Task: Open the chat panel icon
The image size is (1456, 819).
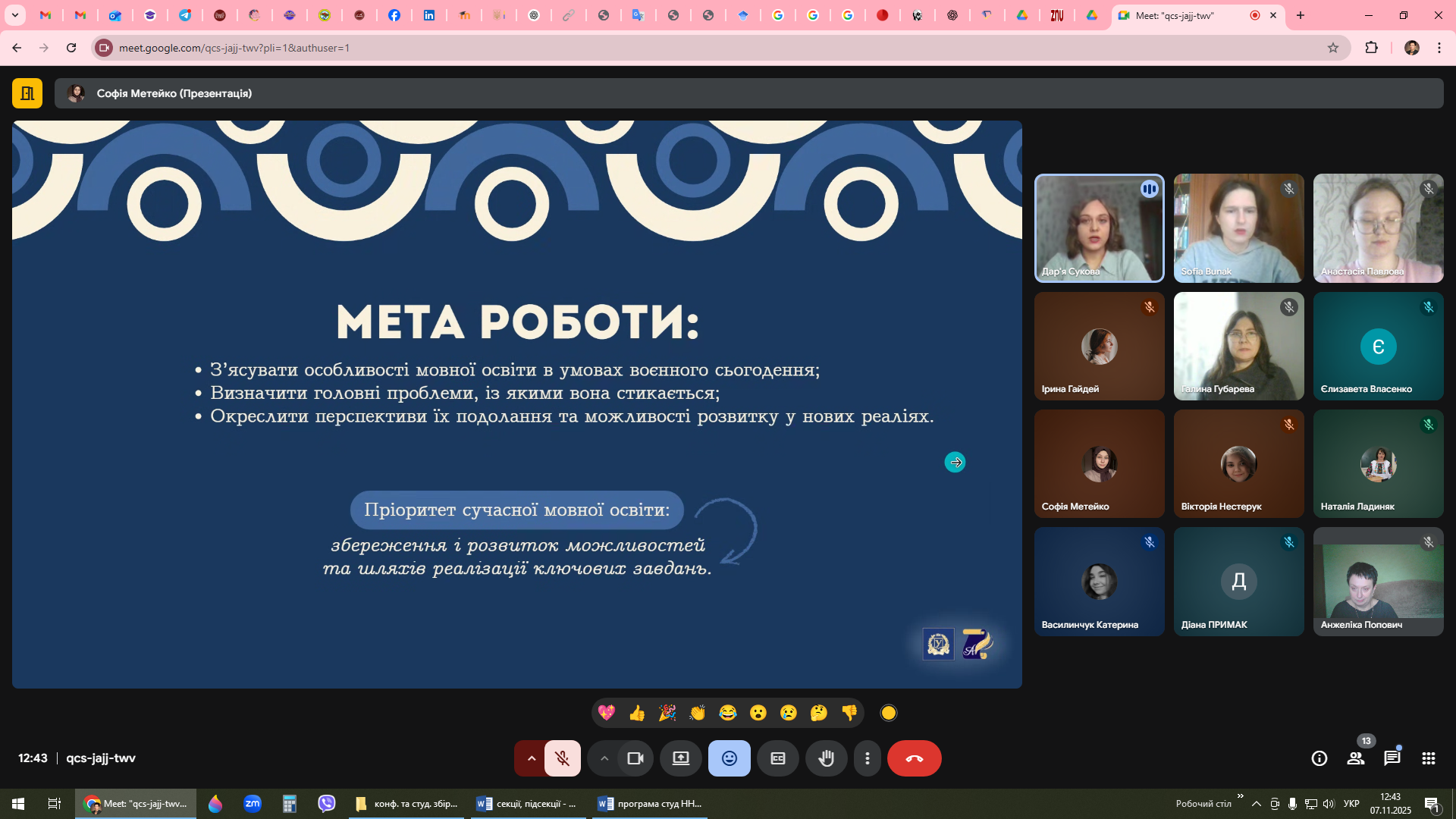Action: (x=1392, y=758)
